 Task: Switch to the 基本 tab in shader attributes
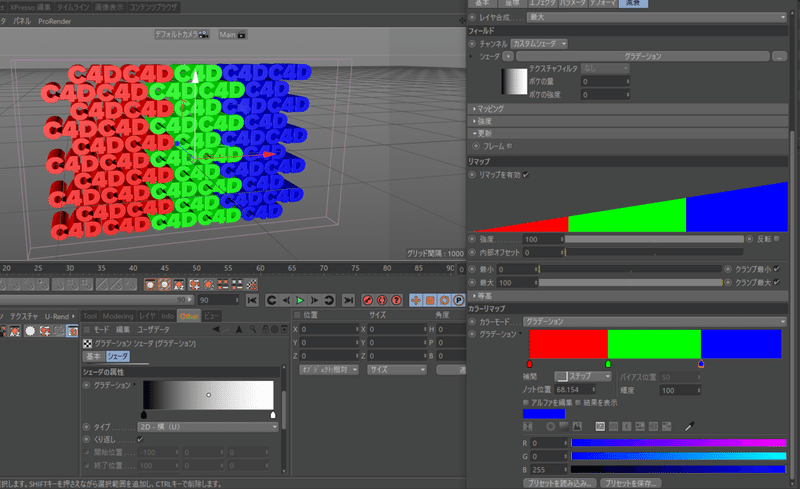pos(93,356)
